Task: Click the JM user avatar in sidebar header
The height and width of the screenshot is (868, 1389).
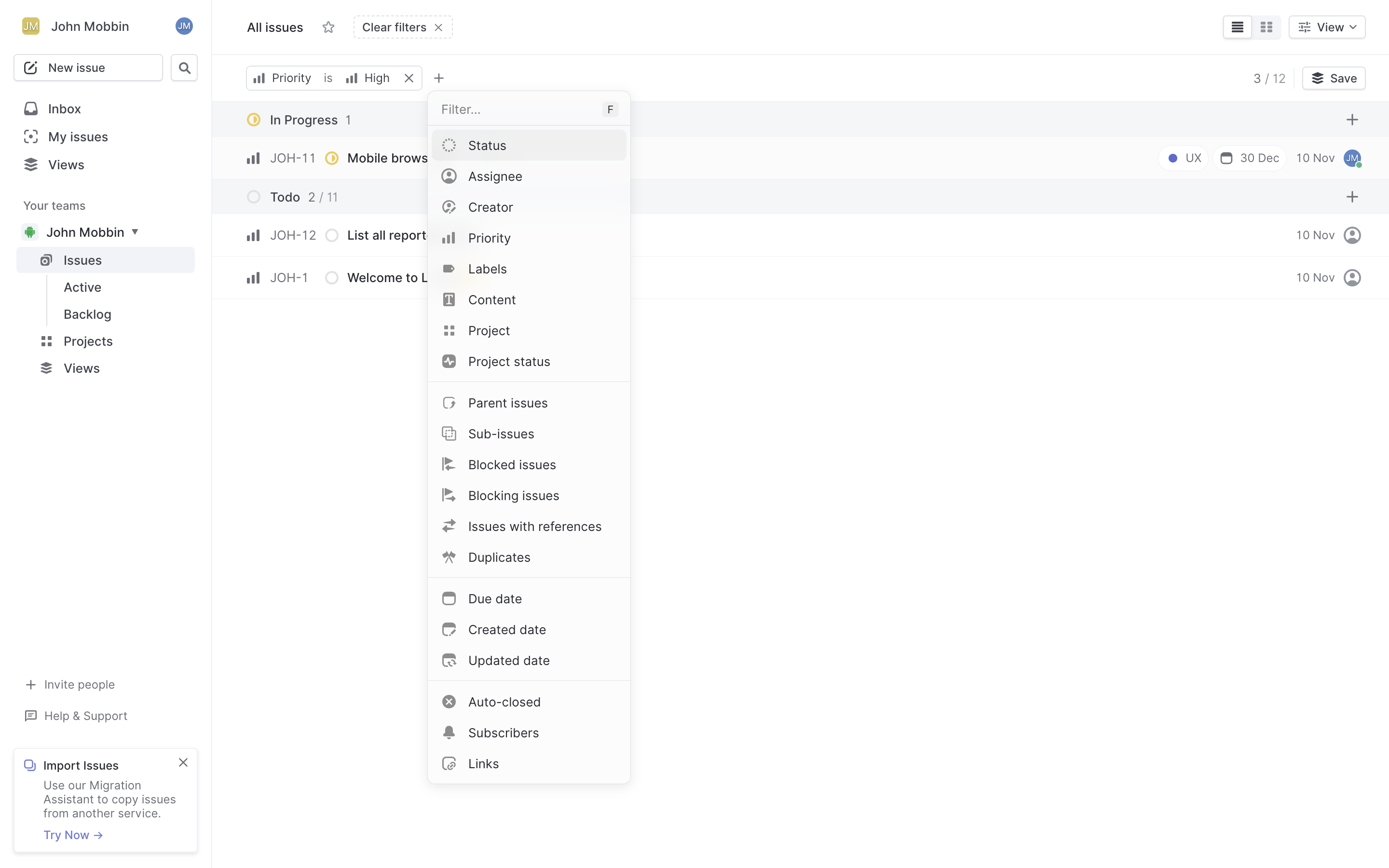Action: (x=184, y=26)
